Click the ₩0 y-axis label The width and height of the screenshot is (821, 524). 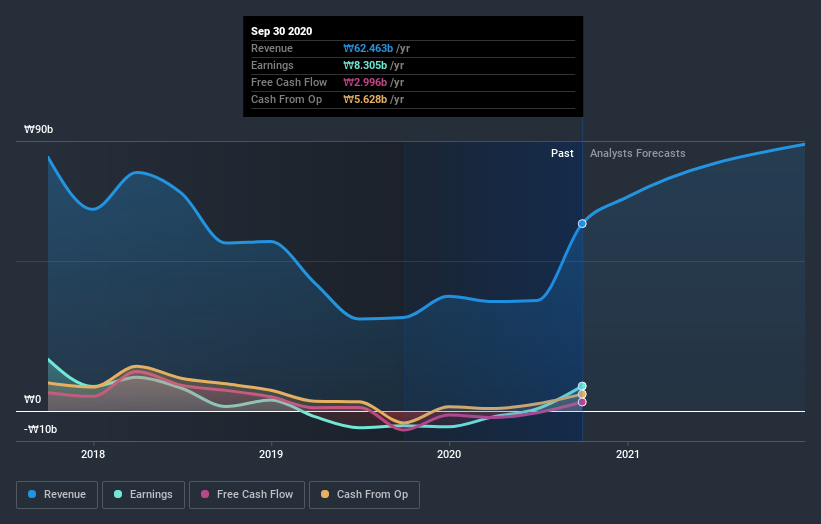[x=32, y=399]
